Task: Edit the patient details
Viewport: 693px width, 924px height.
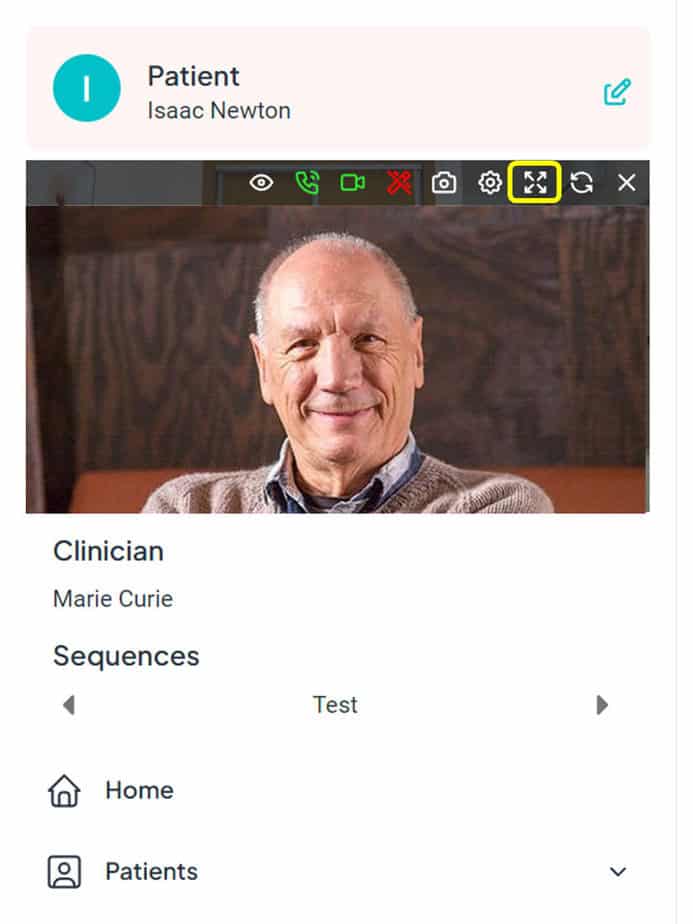Action: 617,91
